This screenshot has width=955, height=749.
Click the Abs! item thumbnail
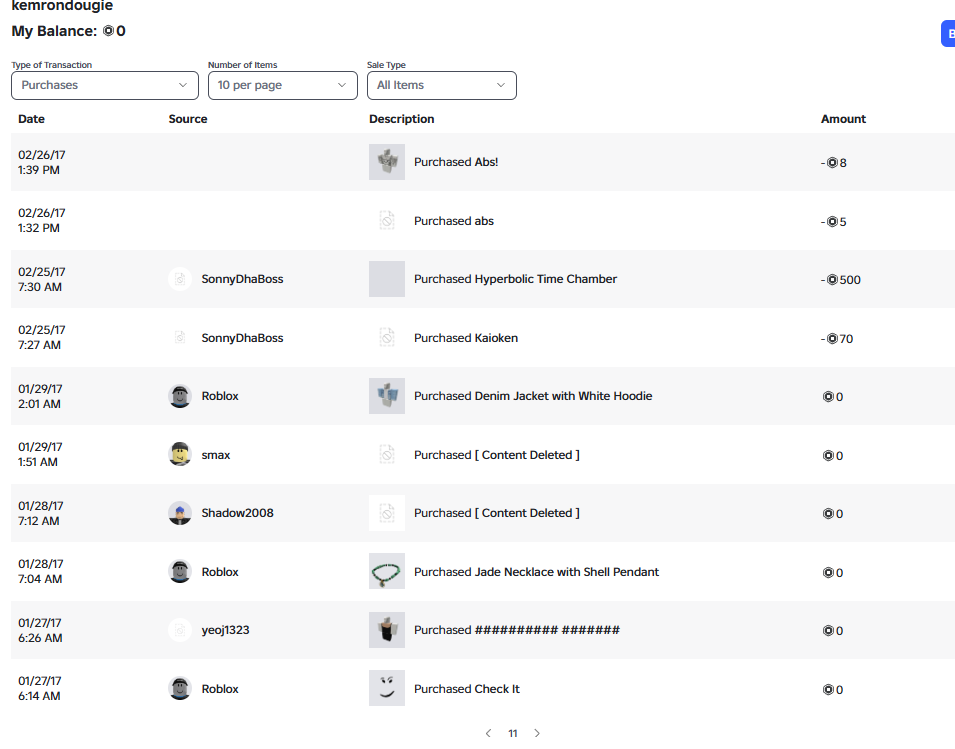coord(387,162)
